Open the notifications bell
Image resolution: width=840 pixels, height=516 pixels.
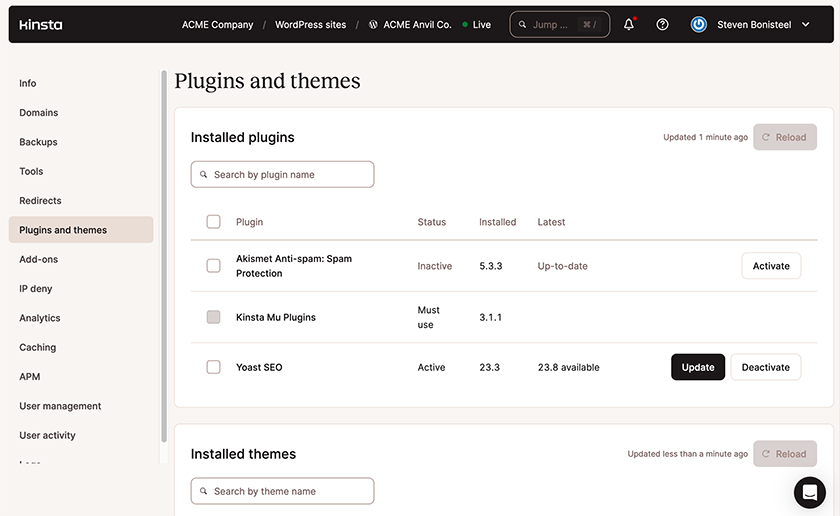tap(629, 25)
